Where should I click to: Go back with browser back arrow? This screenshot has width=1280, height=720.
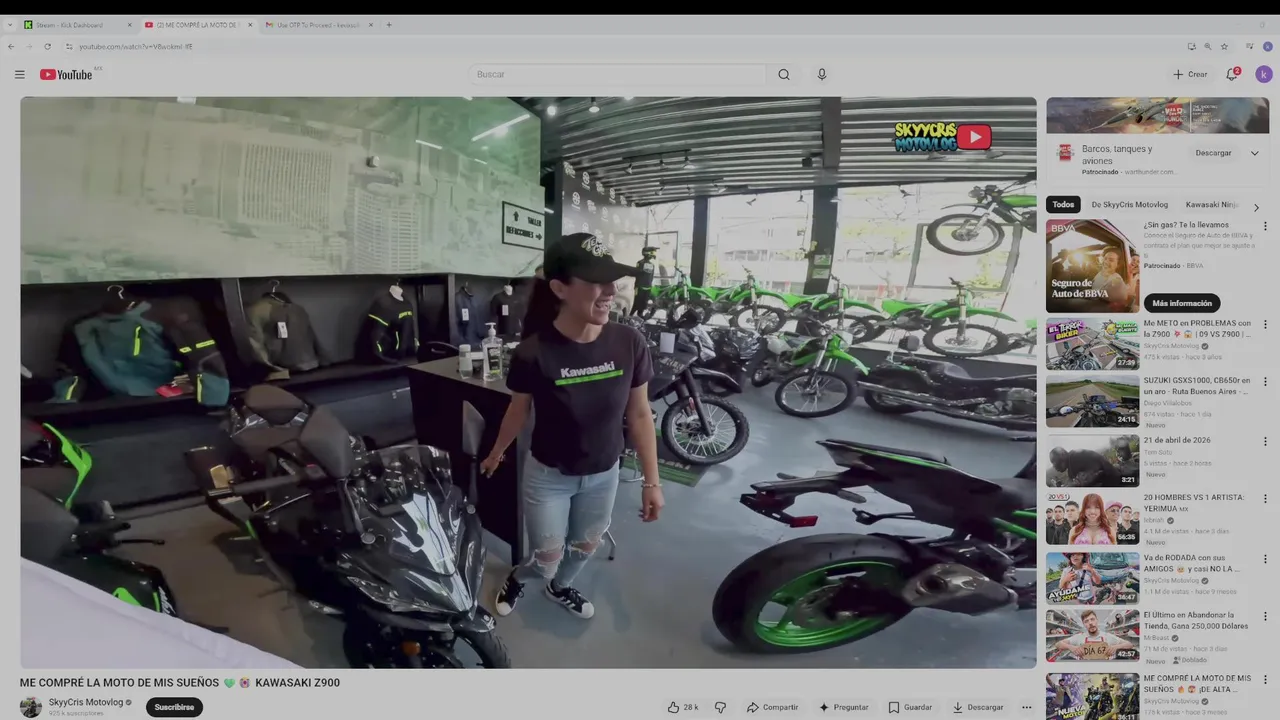coord(11,46)
